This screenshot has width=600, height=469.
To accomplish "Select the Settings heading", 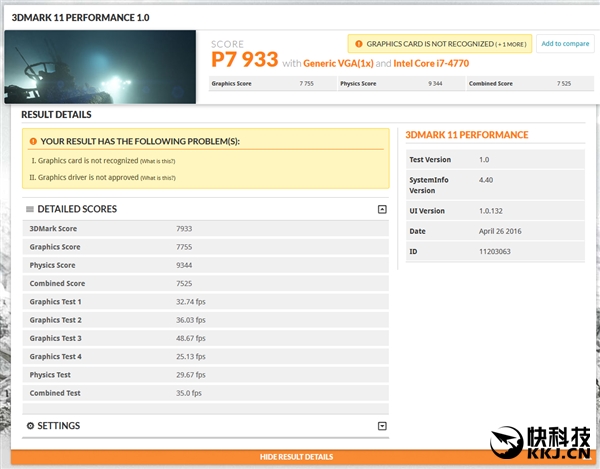I will 59,426.
